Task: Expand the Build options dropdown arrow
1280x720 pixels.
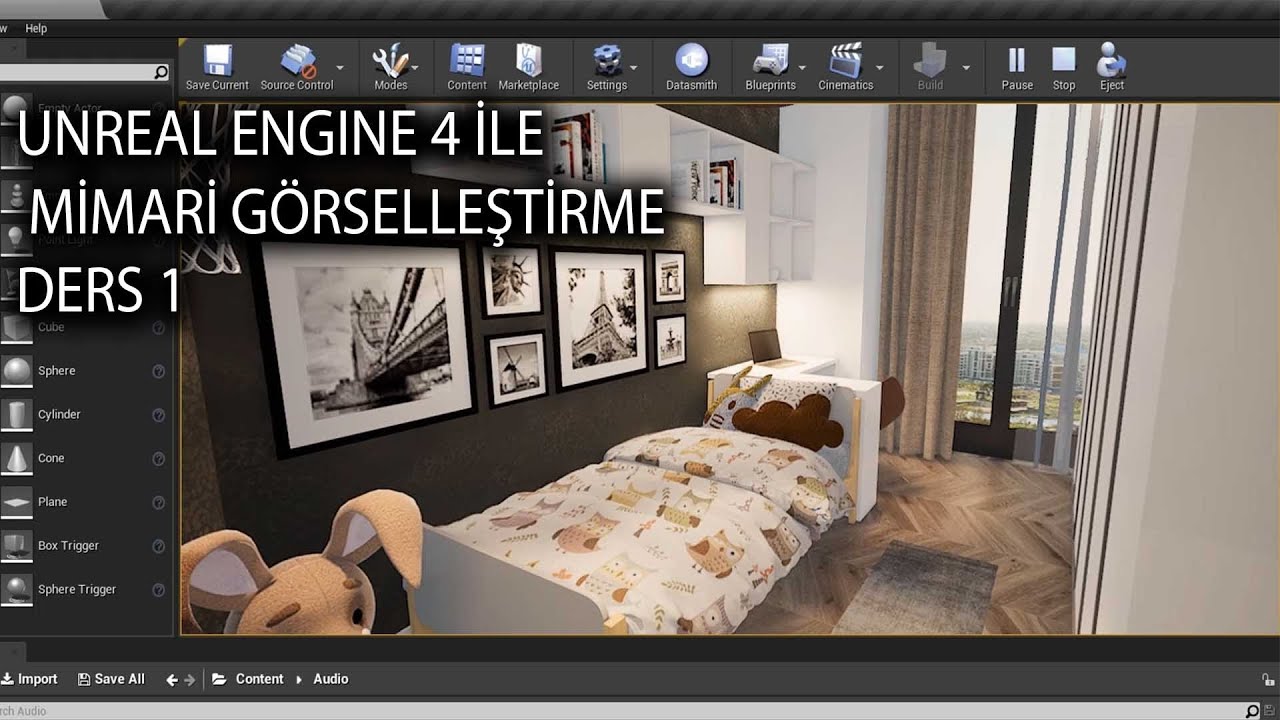Action: click(966, 68)
